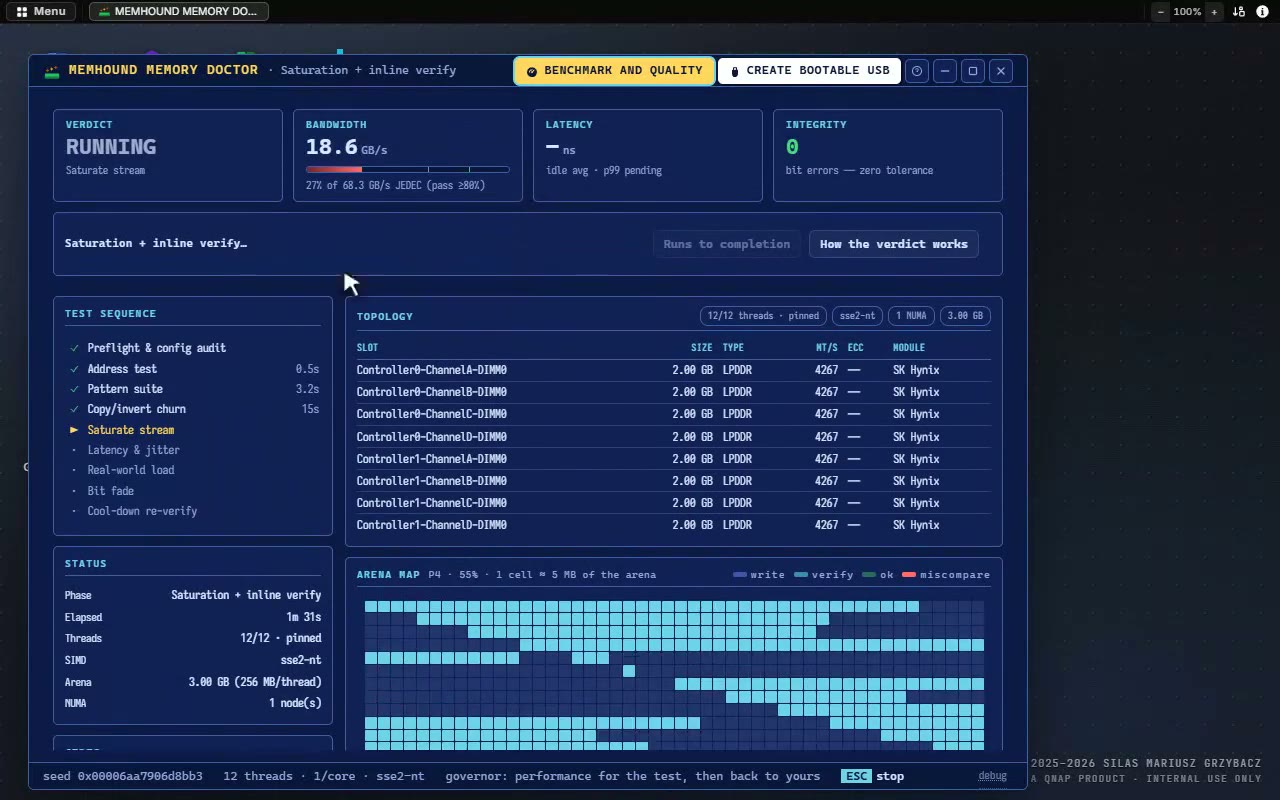This screenshot has width=1280, height=800.
Task: Select the Real-world load step
Action: [193, 470]
